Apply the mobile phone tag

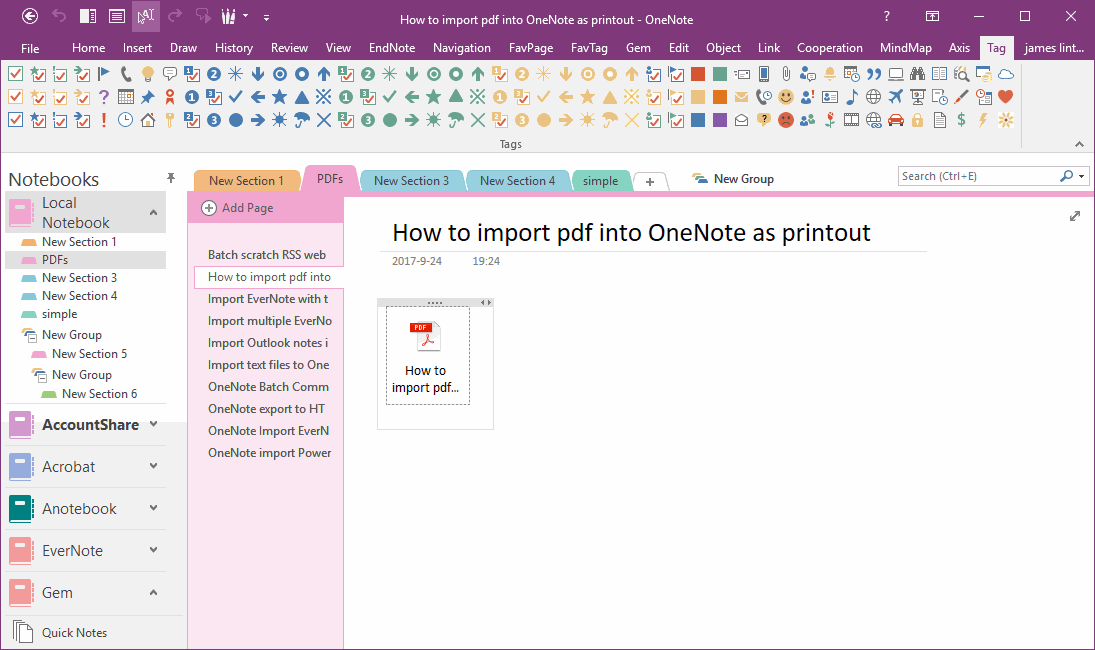tap(764, 74)
